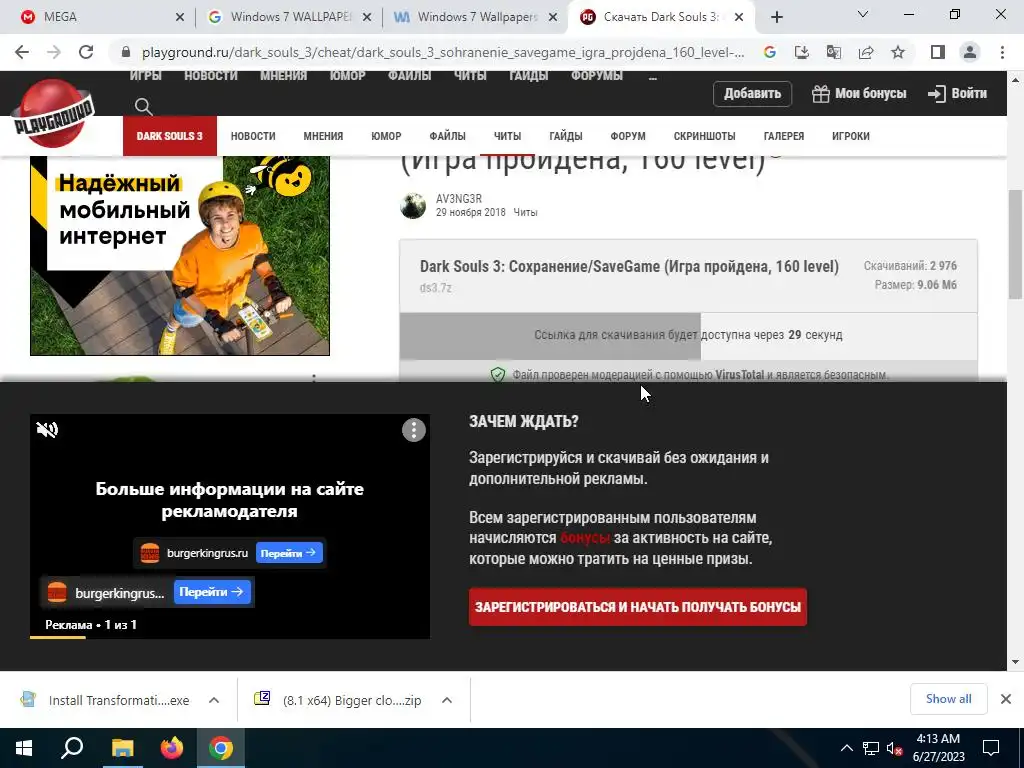
Task: Open the ИГРОКИ section
Action: click(x=850, y=136)
